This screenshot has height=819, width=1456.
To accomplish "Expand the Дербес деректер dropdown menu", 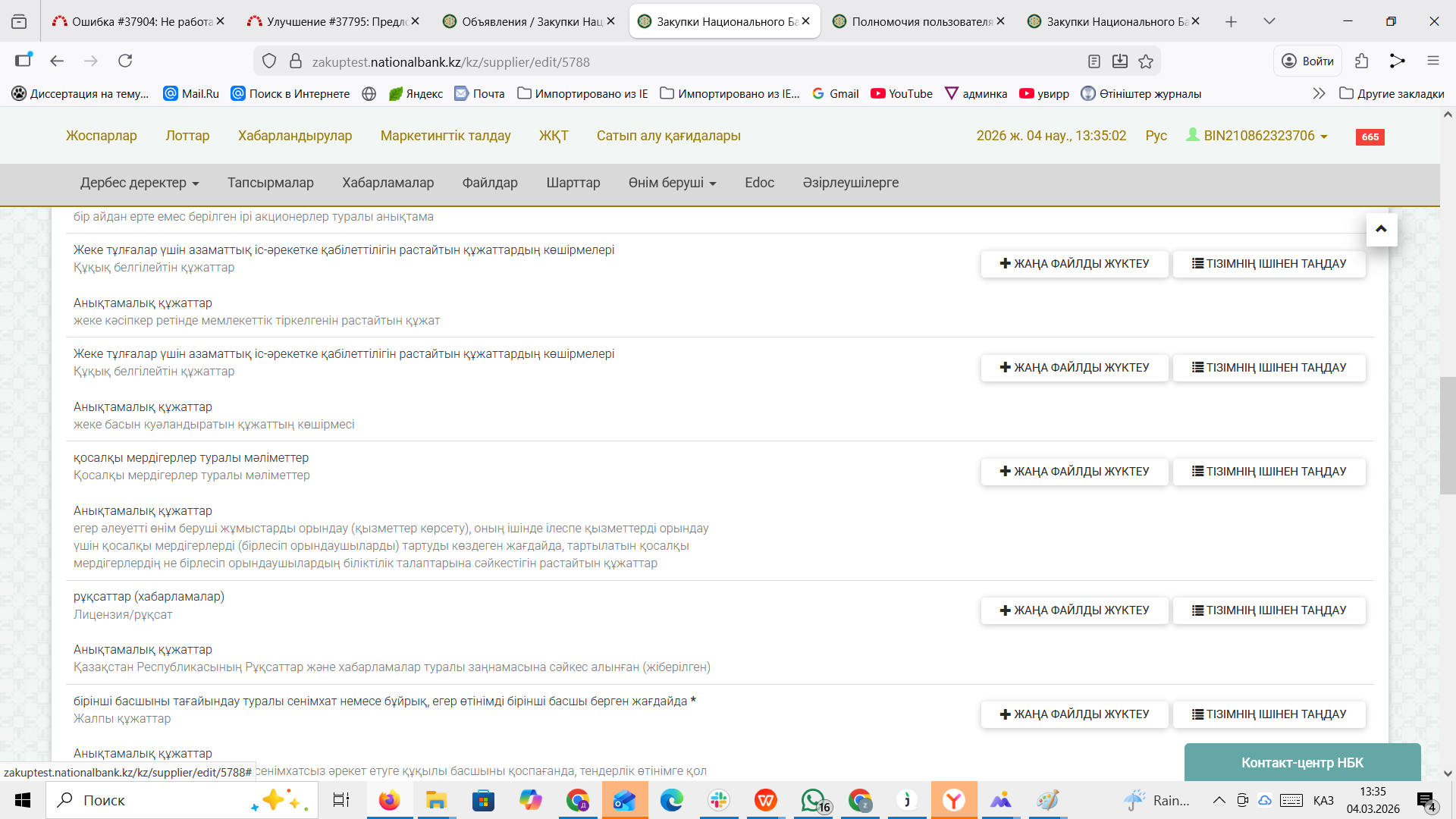I will 140,183.
